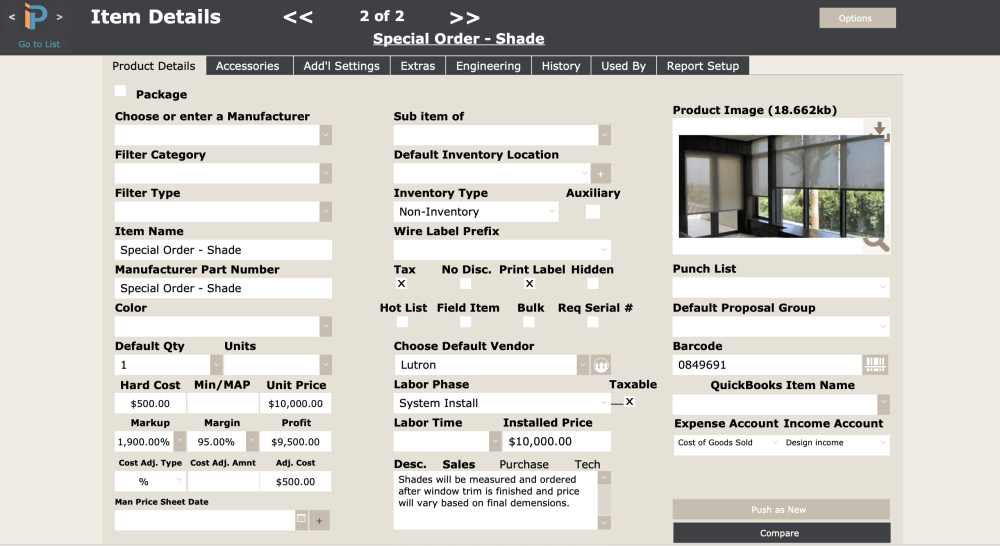Open the Manufacturer dropdown

click(325, 135)
